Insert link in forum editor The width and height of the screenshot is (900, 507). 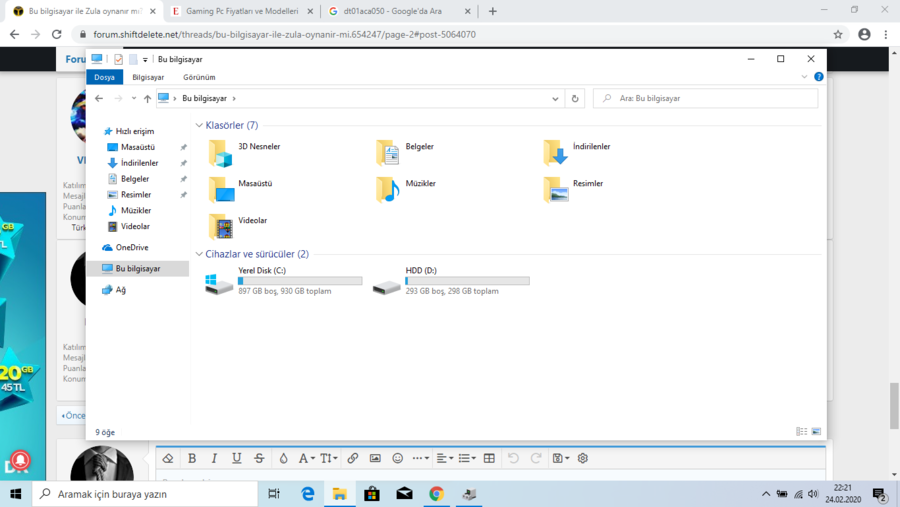352,458
